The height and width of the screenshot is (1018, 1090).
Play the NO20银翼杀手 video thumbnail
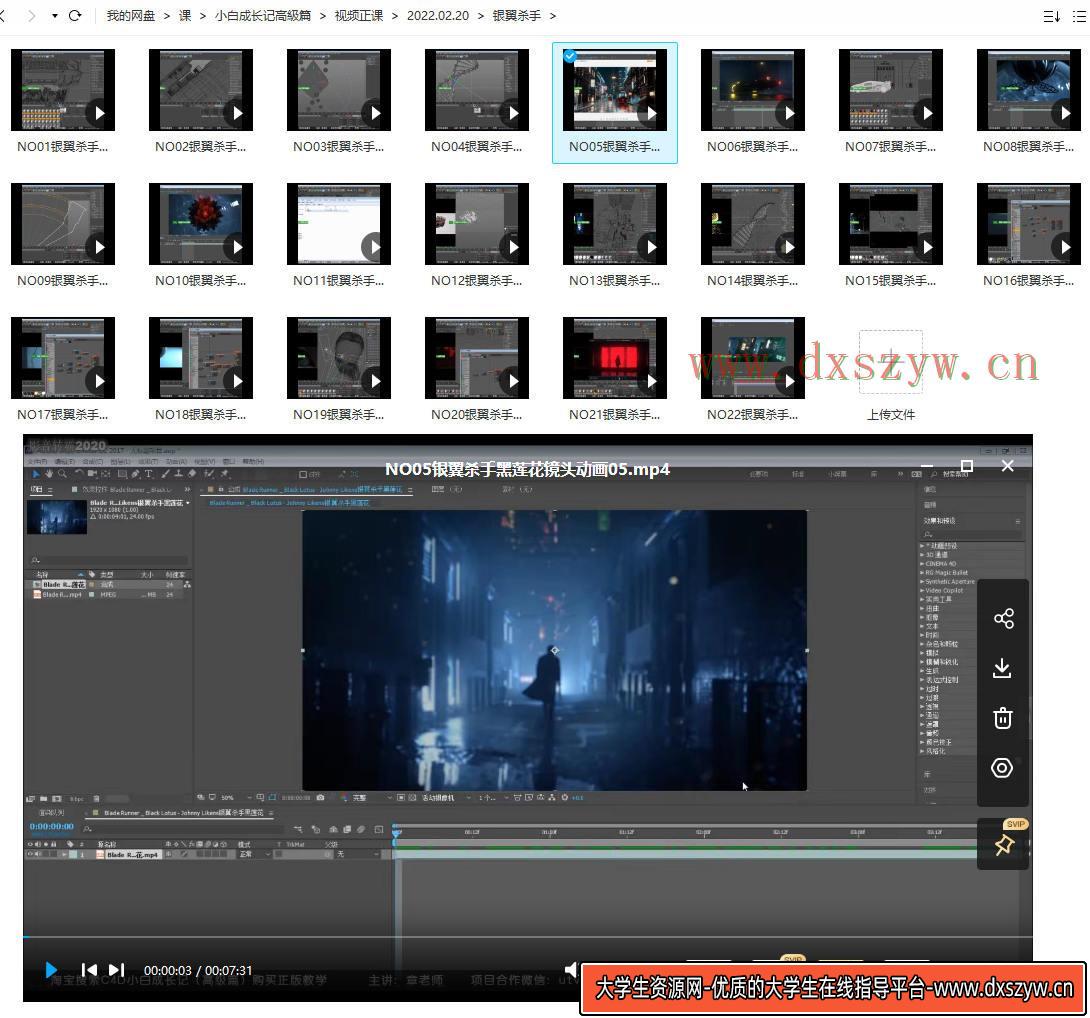[x=477, y=358]
